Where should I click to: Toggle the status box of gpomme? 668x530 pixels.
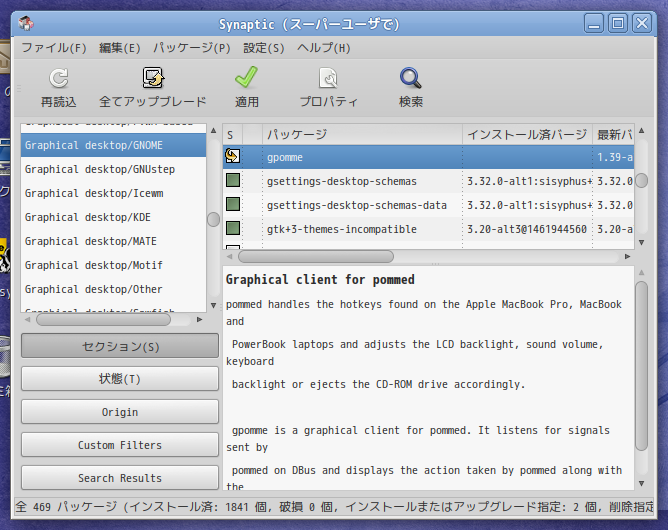[233, 156]
